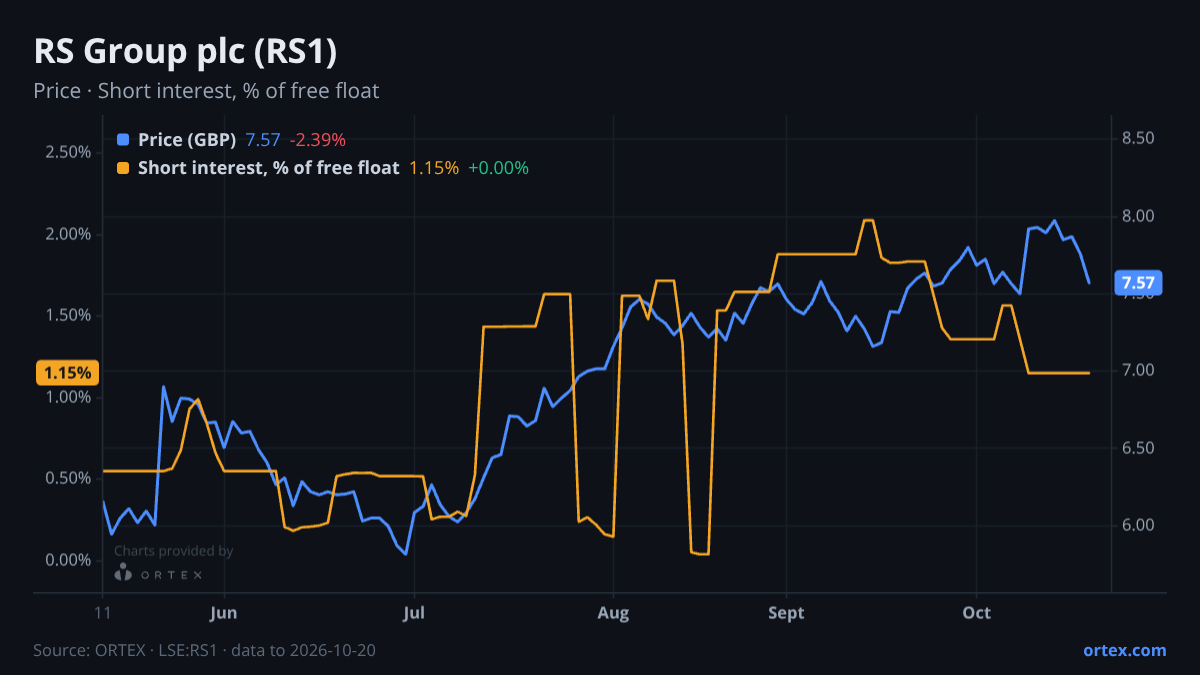Screen dimensions: 1200x675
Task: Click the 1.50% left axis label
Action: pos(68,315)
